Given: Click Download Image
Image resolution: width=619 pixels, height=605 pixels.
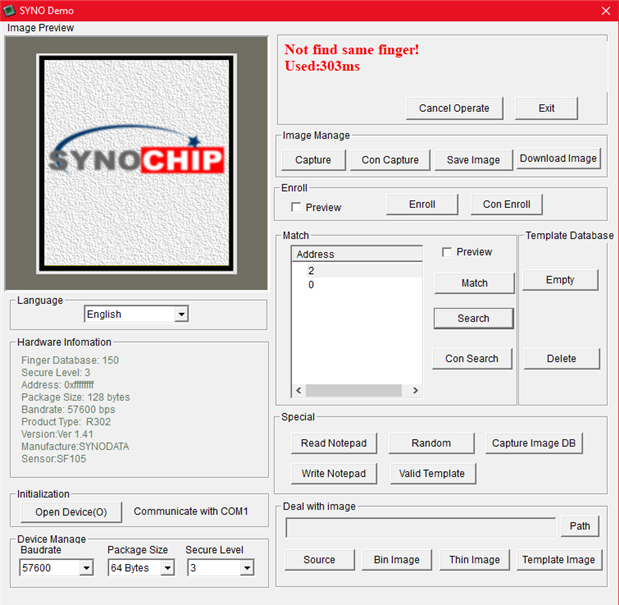Looking at the screenshot, I should tap(558, 158).
